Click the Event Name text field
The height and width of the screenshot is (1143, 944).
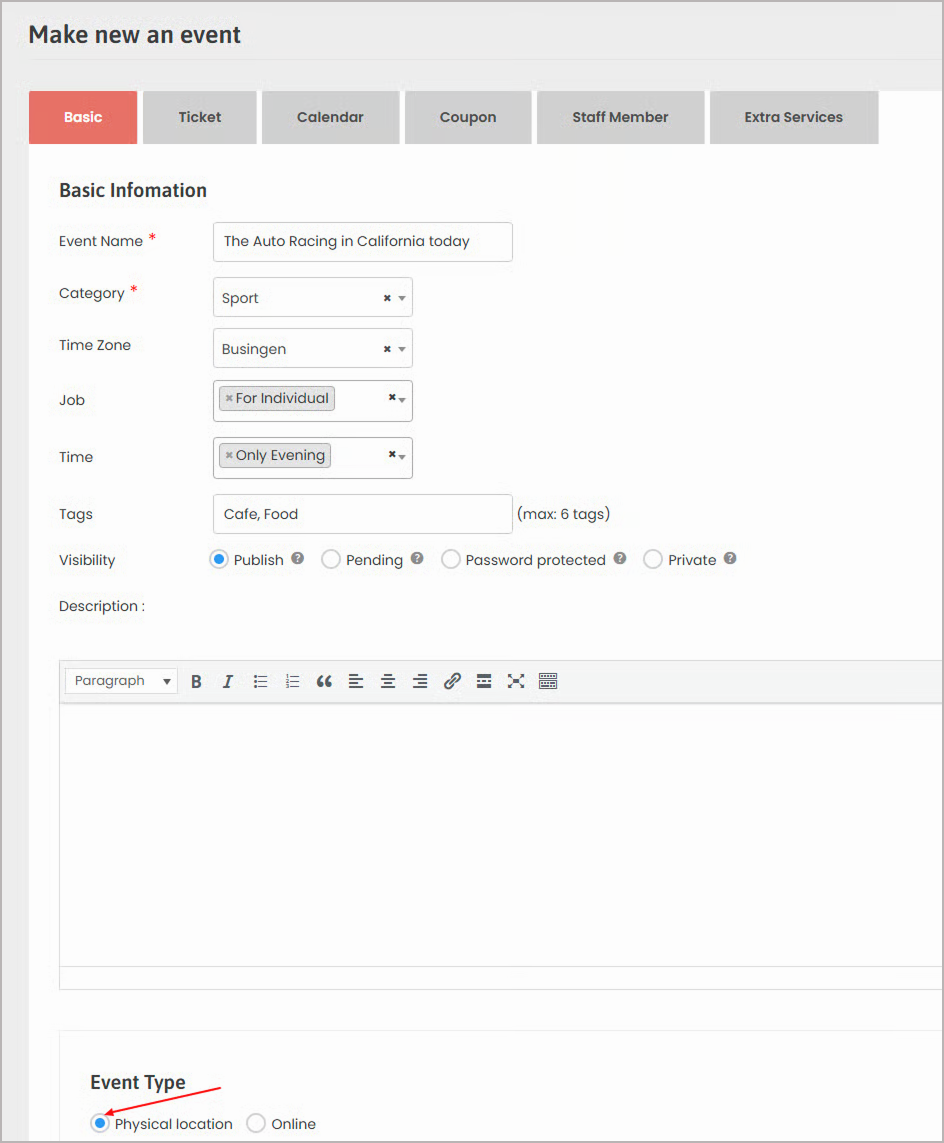362,241
